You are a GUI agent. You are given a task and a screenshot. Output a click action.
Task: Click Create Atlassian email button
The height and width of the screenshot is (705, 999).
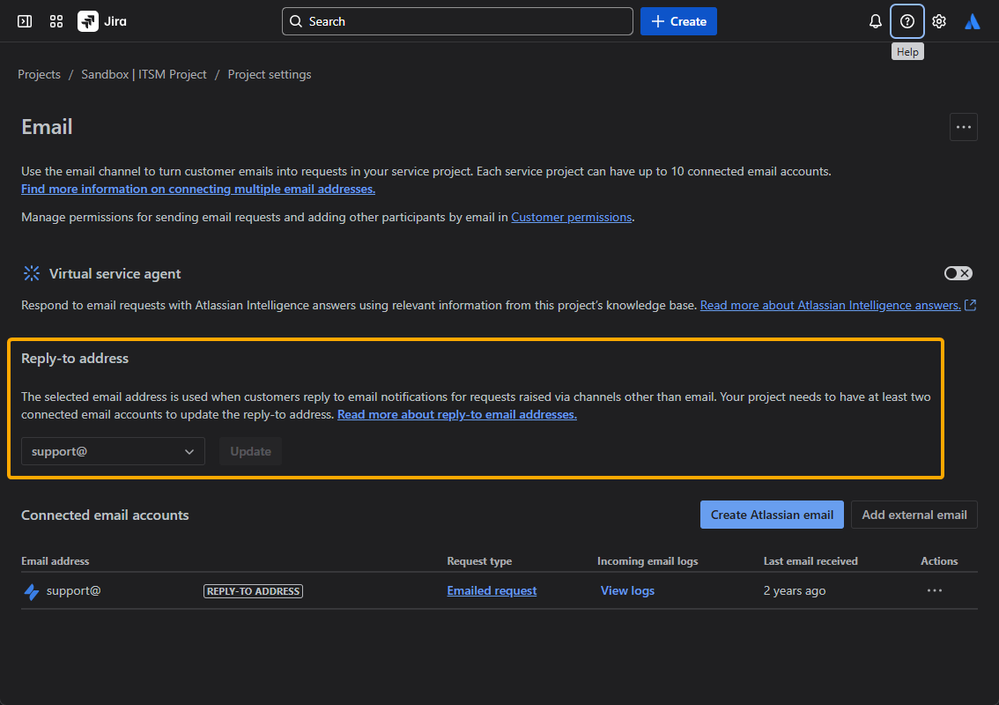tap(772, 515)
